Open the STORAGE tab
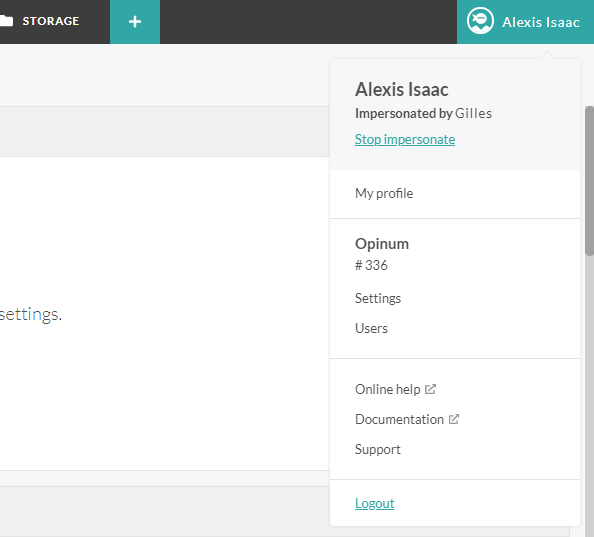Screen dimensions: 594x537 click(x=51, y=21)
